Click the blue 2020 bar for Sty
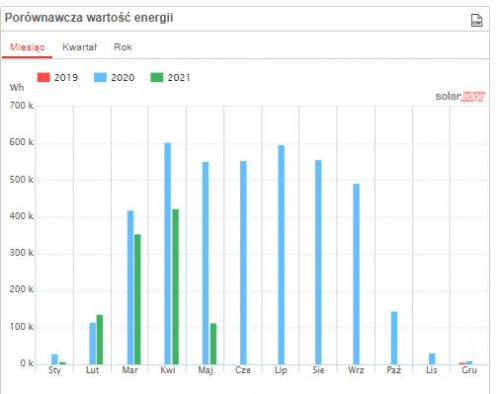Screen dimensions: 500x394 click(55, 359)
